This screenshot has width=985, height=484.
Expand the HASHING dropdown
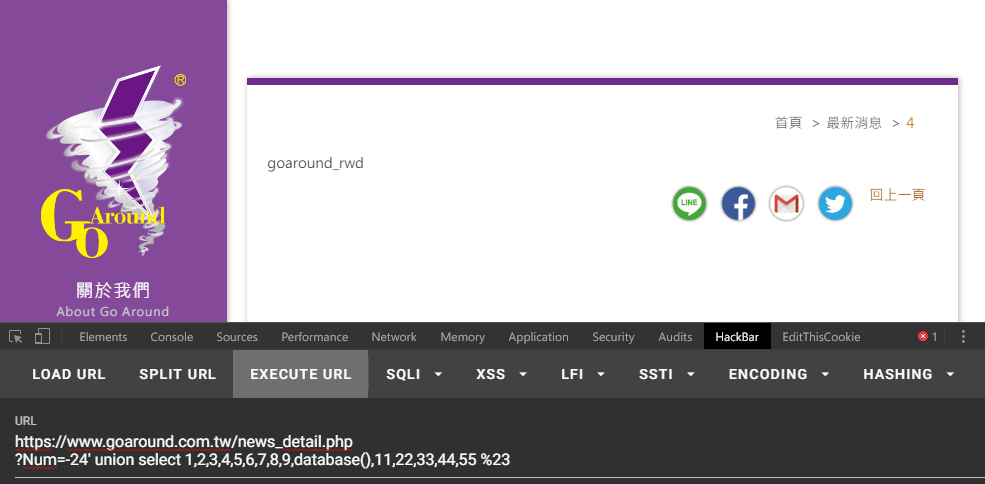(909, 374)
